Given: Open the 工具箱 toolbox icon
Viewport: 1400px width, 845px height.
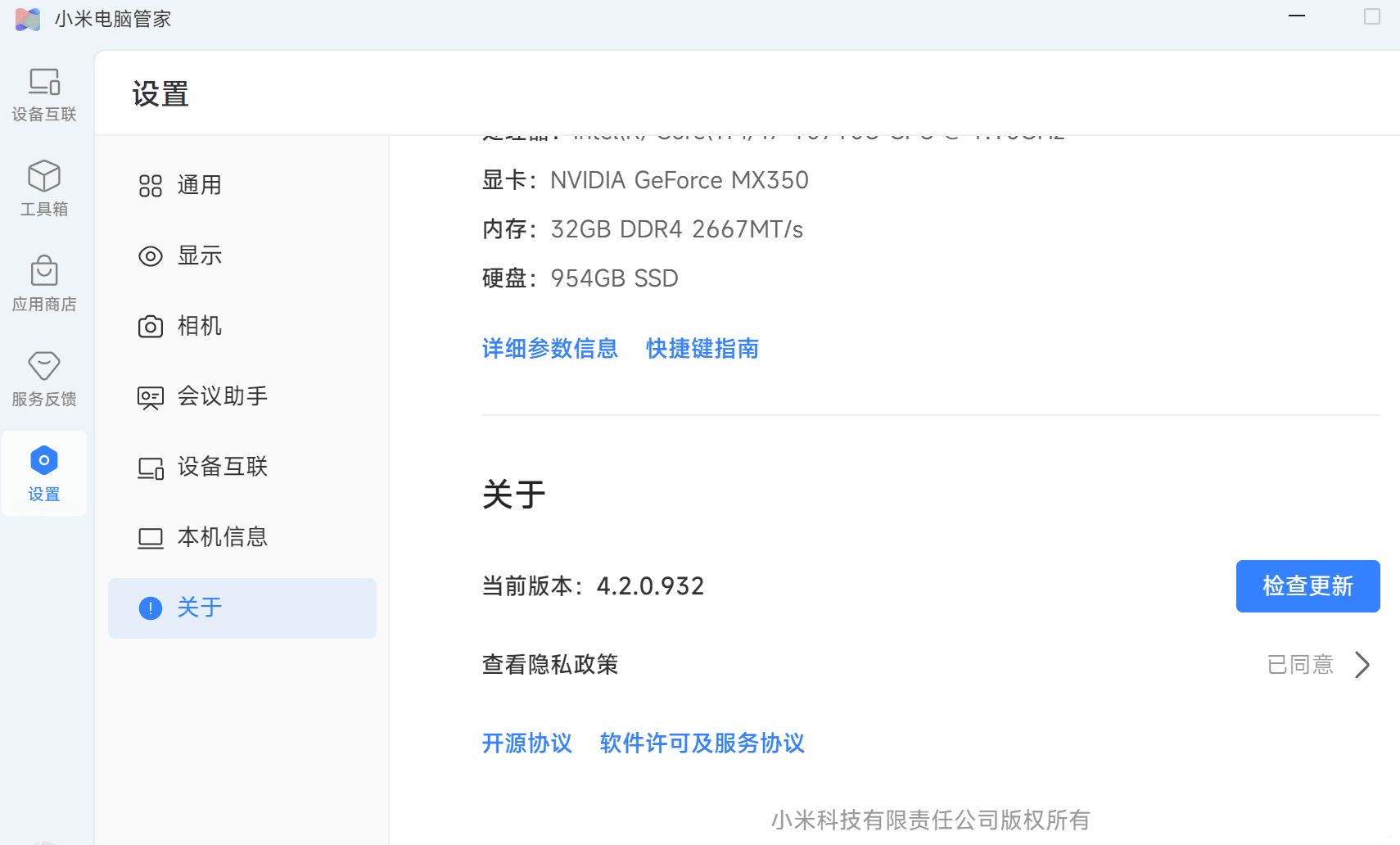Looking at the screenshot, I should (x=44, y=177).
